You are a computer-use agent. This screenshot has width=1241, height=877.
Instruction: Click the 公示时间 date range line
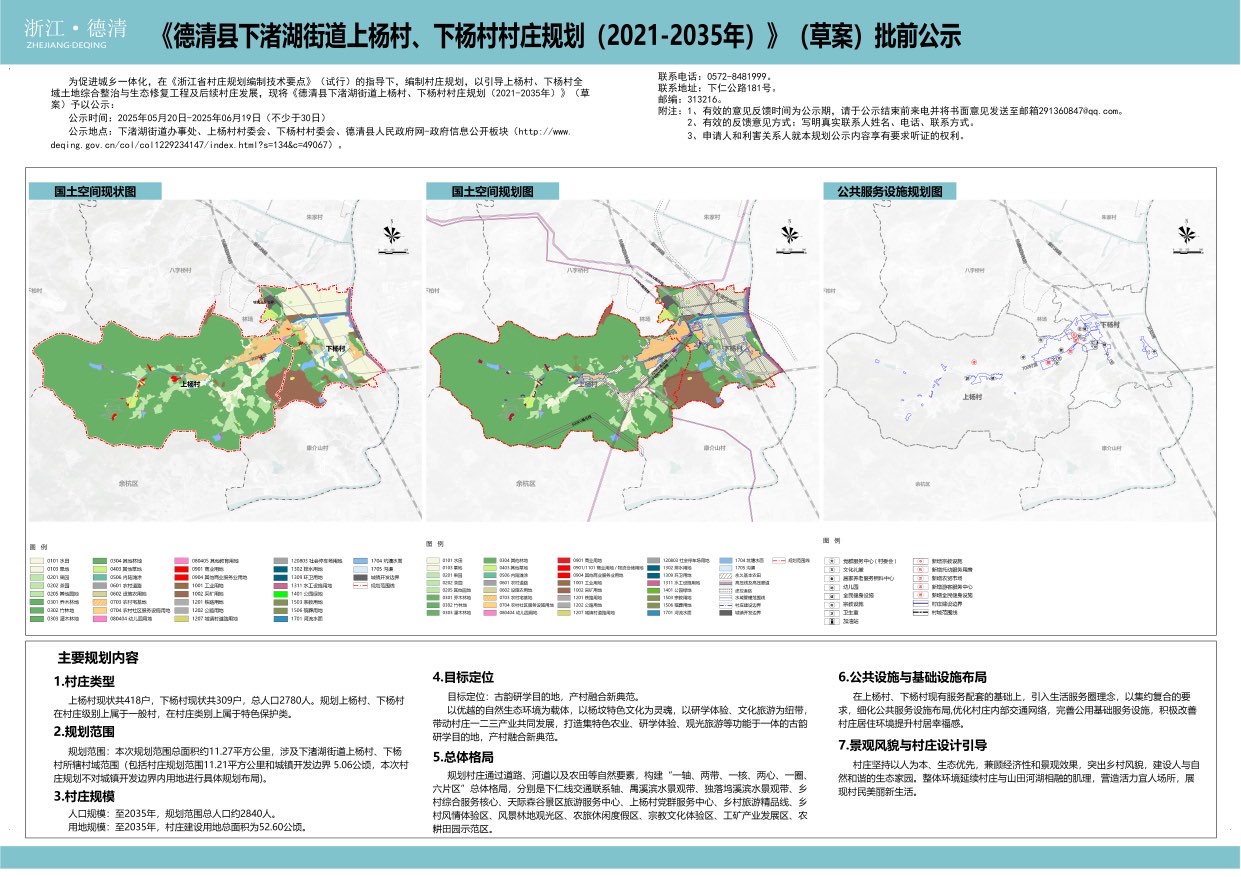197,118
